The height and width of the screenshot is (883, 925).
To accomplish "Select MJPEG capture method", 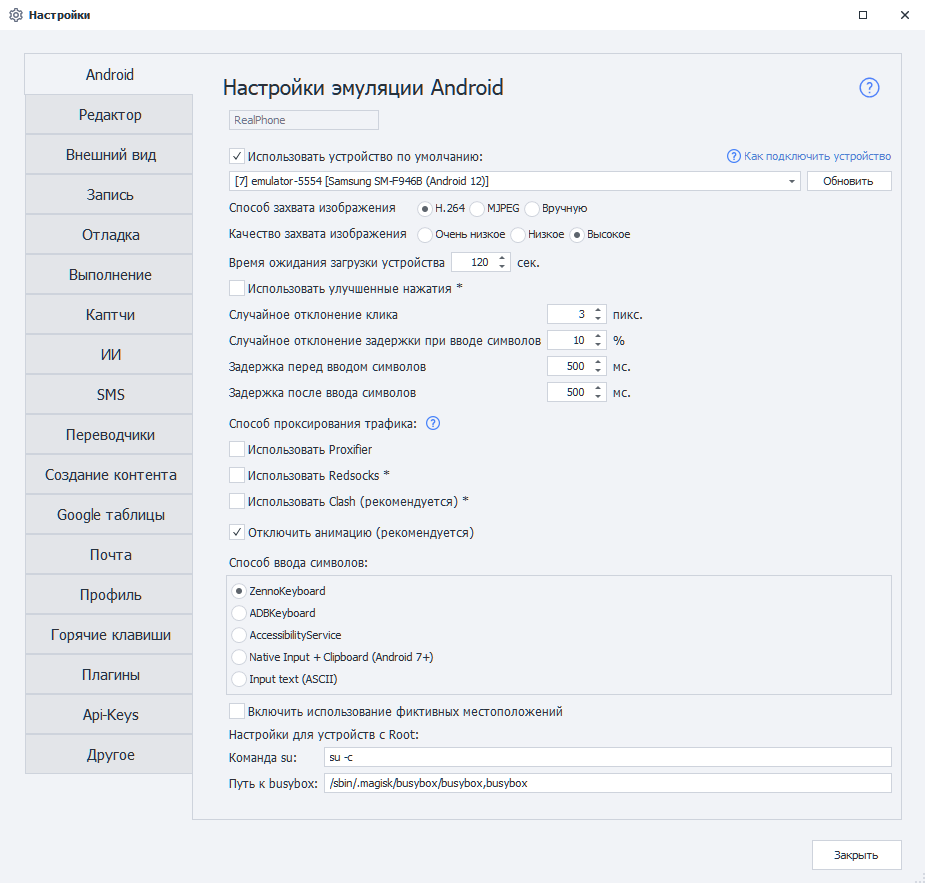I will pos(477,209).
